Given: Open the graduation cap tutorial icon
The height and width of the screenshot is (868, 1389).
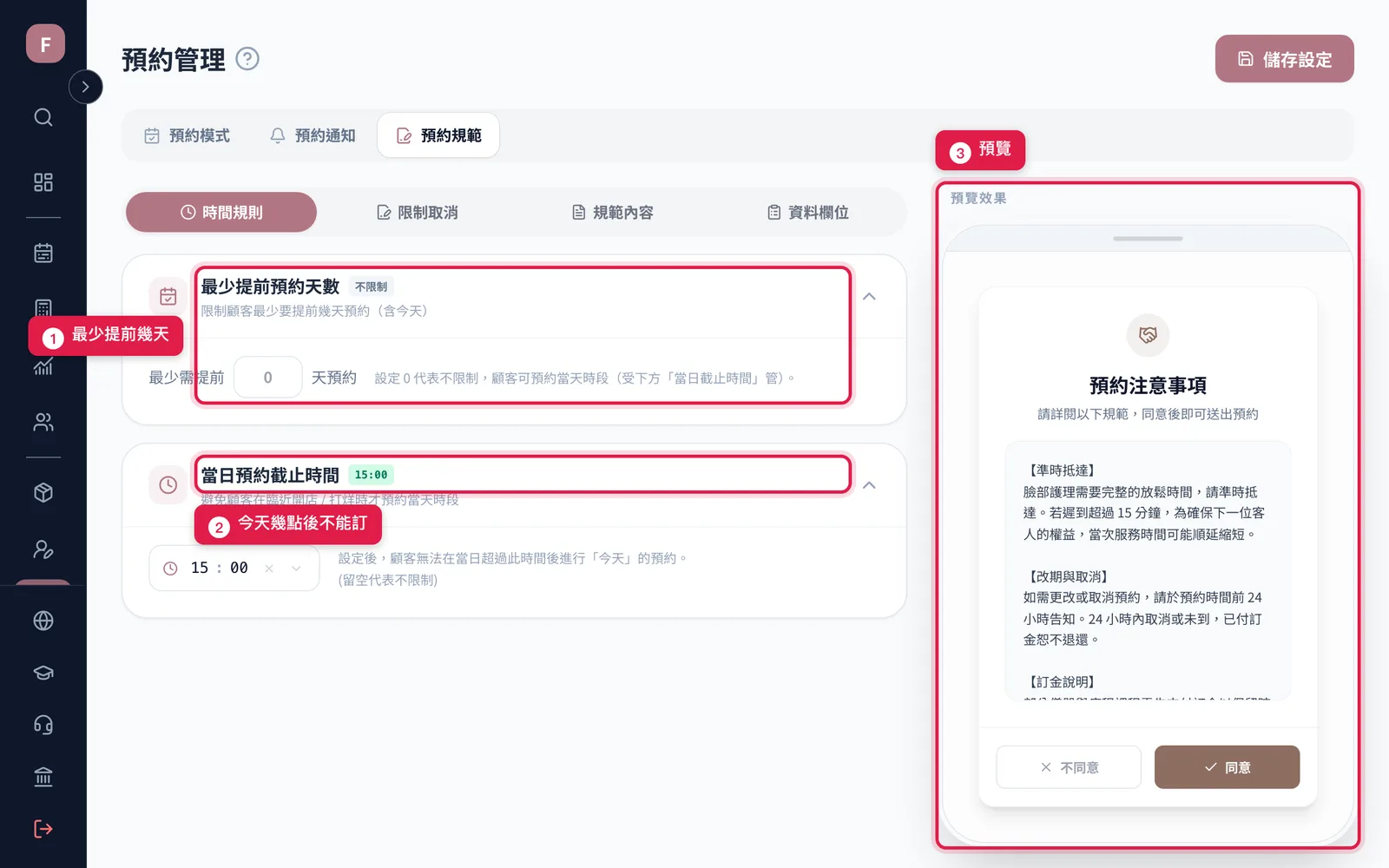Looking at the screenshot, I should pyautogui.click(x=43, y=673).
